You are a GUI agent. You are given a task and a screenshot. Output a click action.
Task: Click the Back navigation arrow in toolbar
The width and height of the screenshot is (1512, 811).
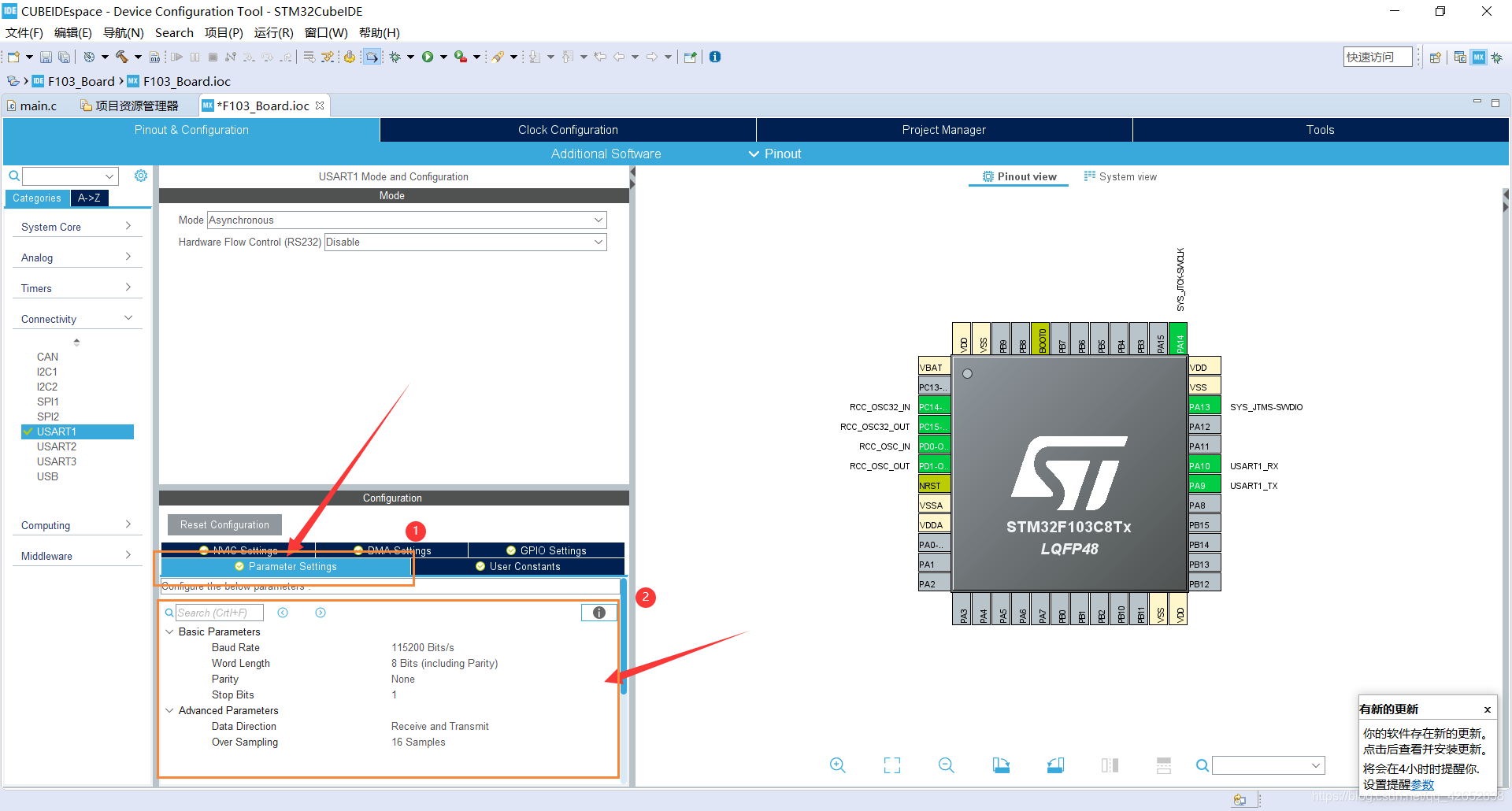(619, 57)
